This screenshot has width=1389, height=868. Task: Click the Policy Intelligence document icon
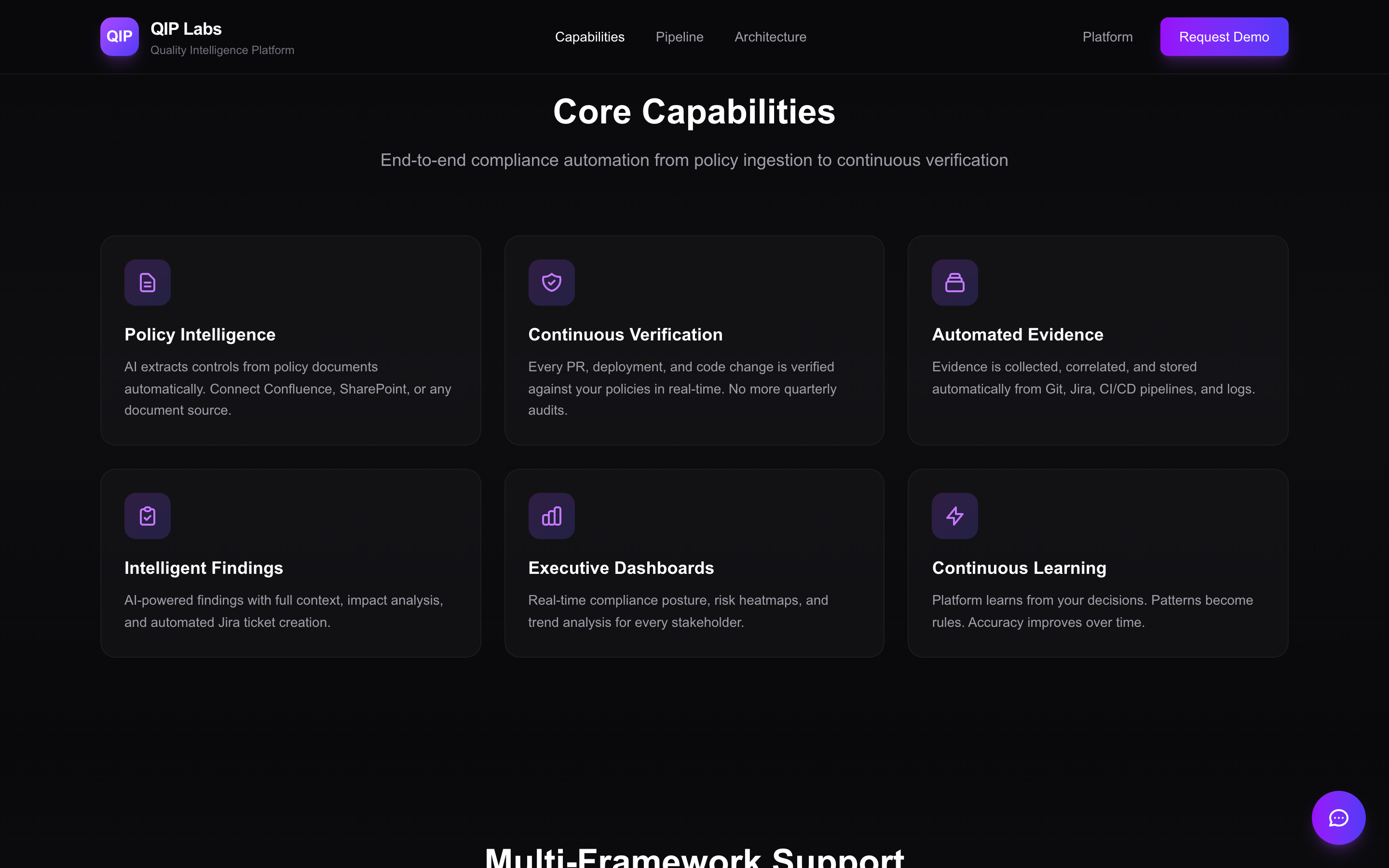pos(148,283)
